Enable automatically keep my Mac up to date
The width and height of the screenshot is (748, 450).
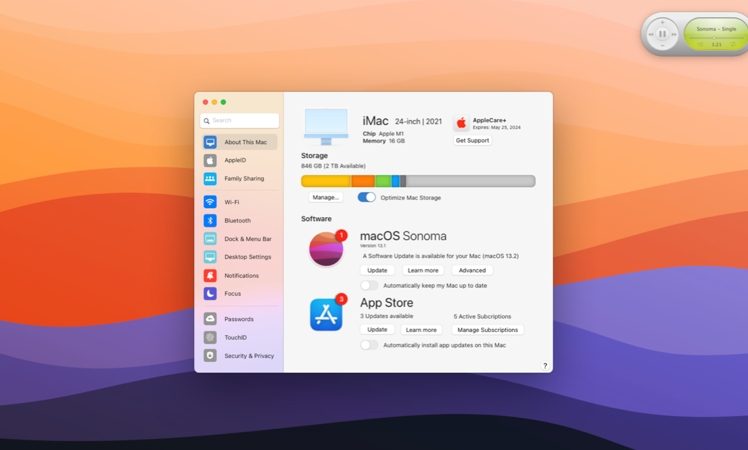coord(369,286)
